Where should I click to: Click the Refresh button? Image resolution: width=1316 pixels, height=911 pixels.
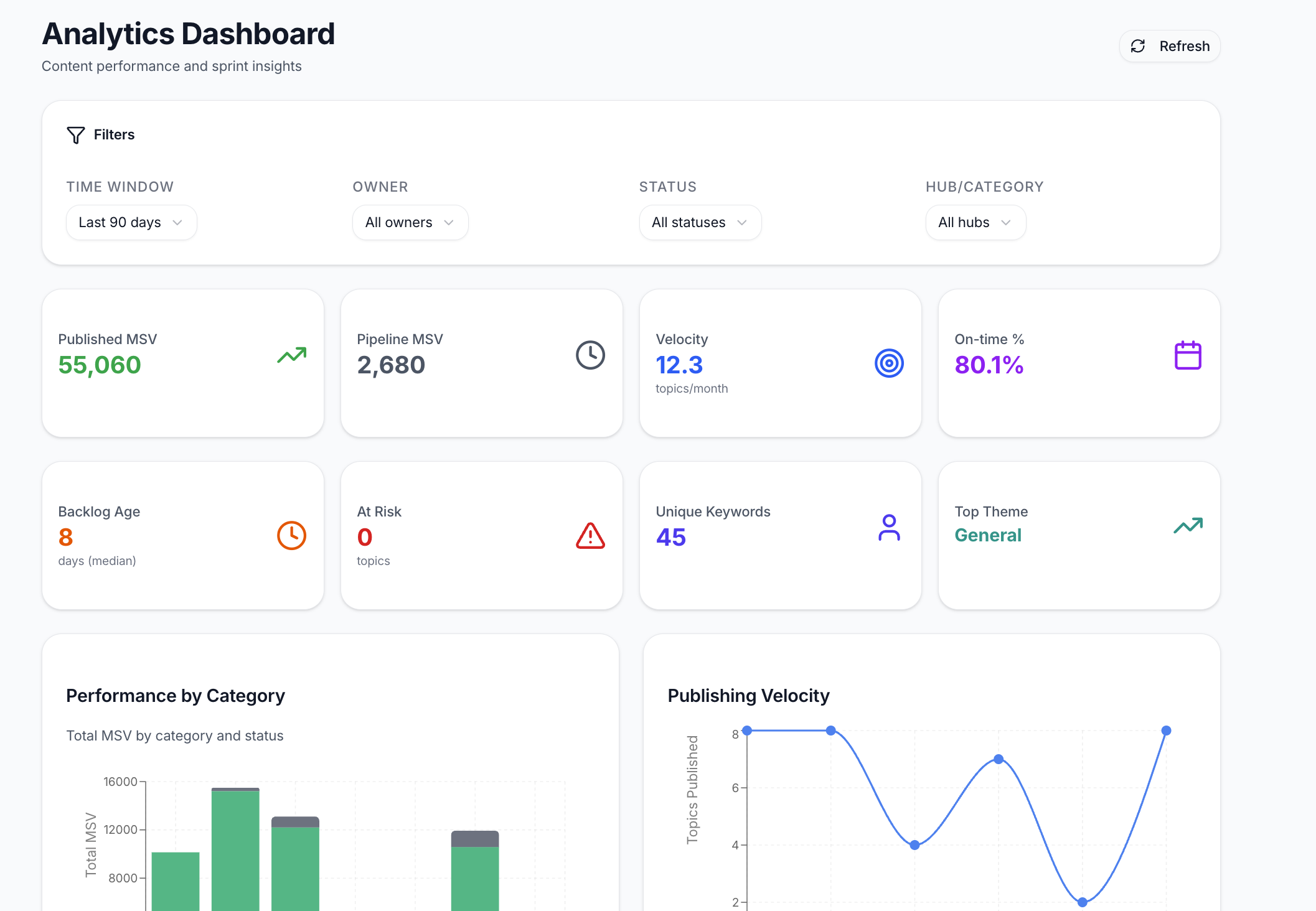click(x=1169, y=45)
